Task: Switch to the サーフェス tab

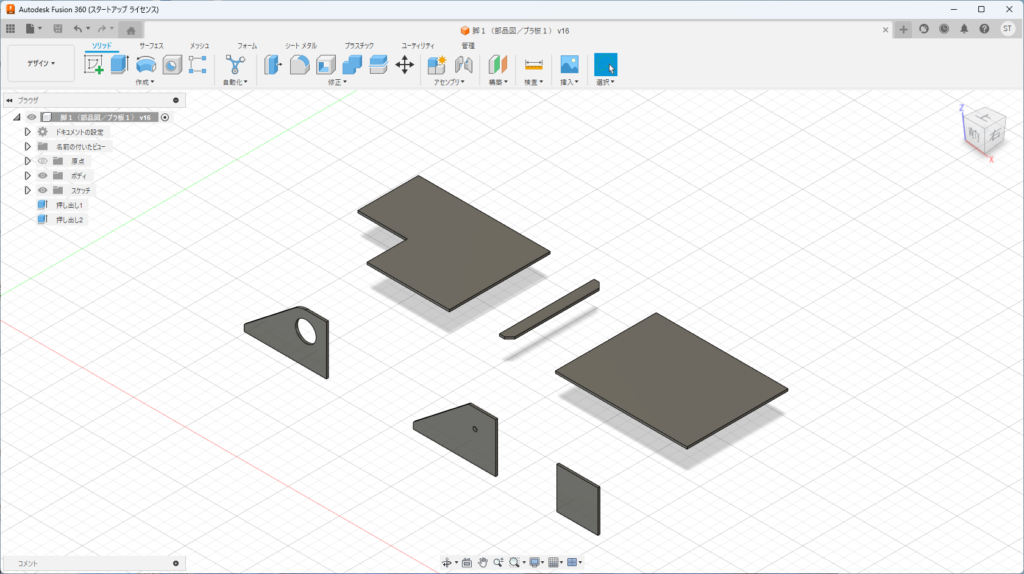Action: (x=151, y=46)
